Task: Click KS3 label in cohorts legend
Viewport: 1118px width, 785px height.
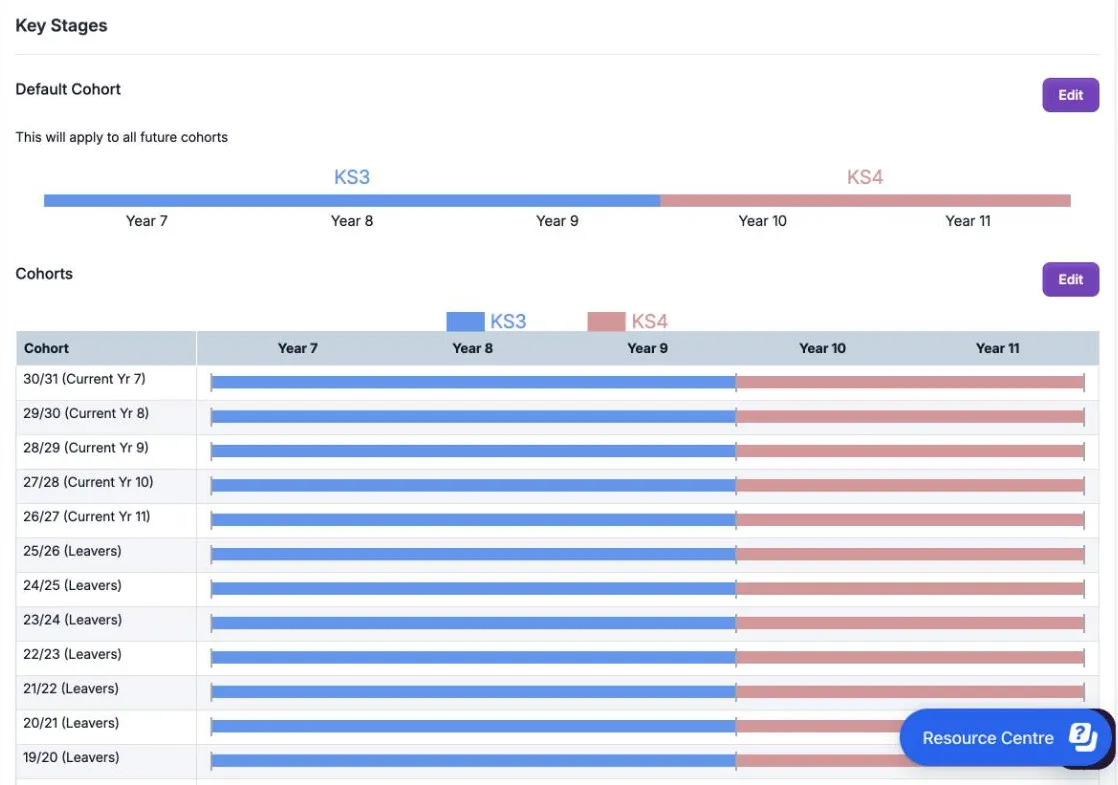Action: tap(508, 322)
